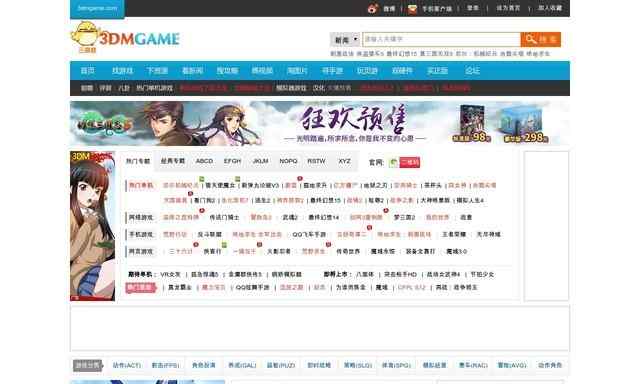Click 模拟器游戏 in the dark sub-navigation
Viewport: 640px width, 384px height.
pyautogui.click(x=291, y=88)
